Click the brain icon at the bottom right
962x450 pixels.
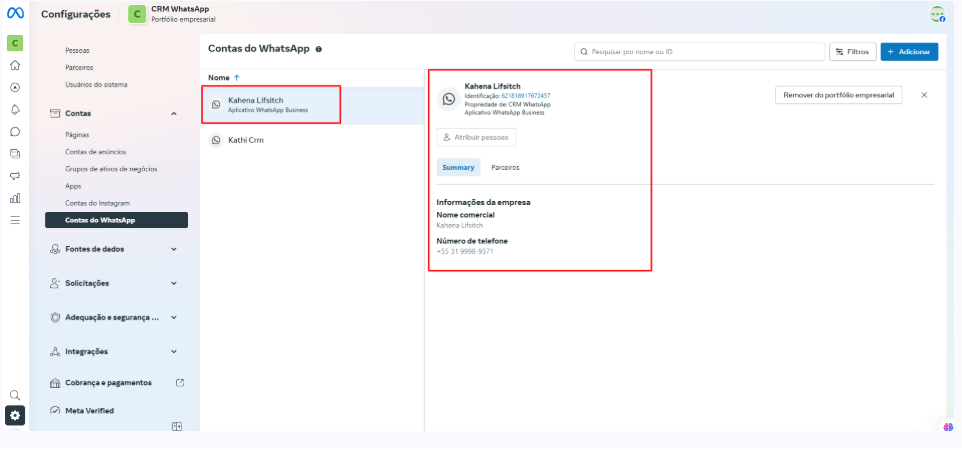tap(949, 427)
